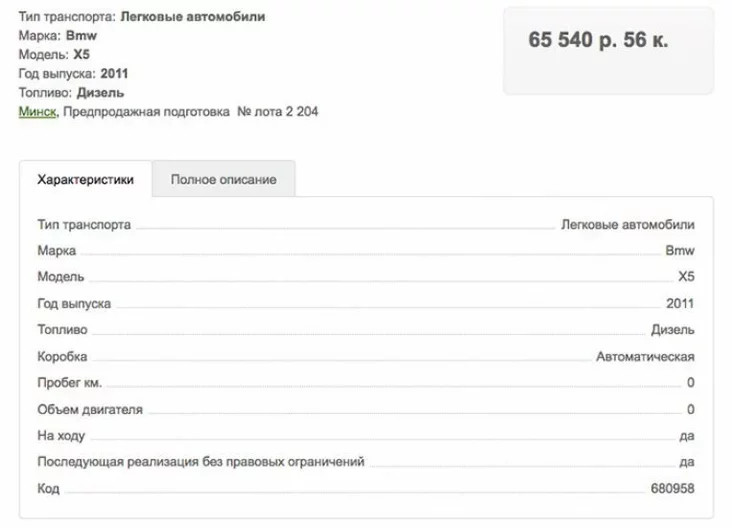Click Предпродажная подготовка text
This screenshot has width=732, height=528.
tap(147, 112)
